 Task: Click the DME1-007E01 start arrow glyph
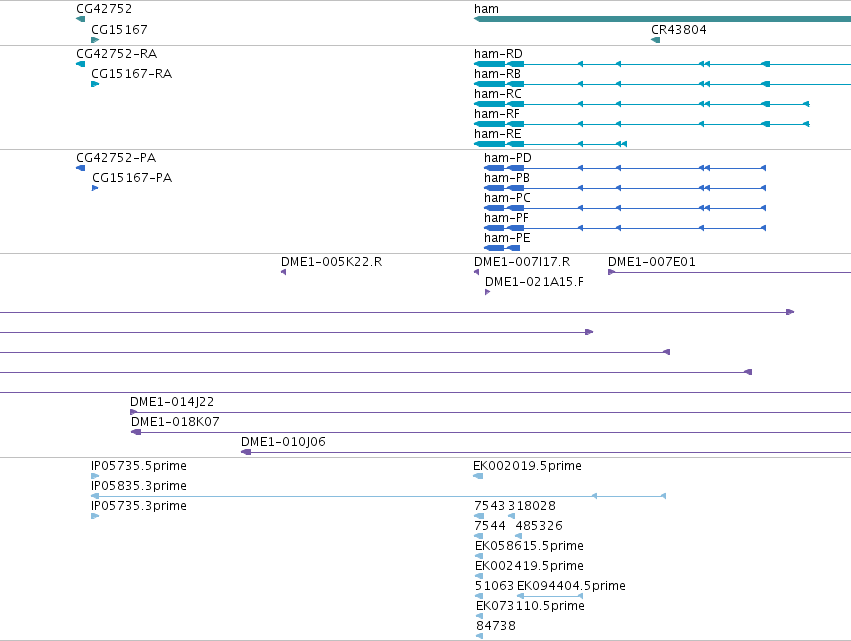612,272
